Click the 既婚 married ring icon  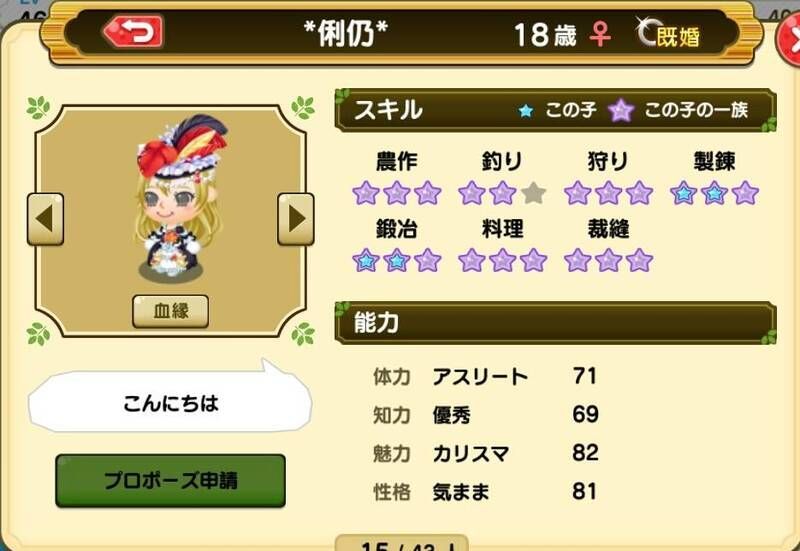pyautogui.click(x=647, y=32)
